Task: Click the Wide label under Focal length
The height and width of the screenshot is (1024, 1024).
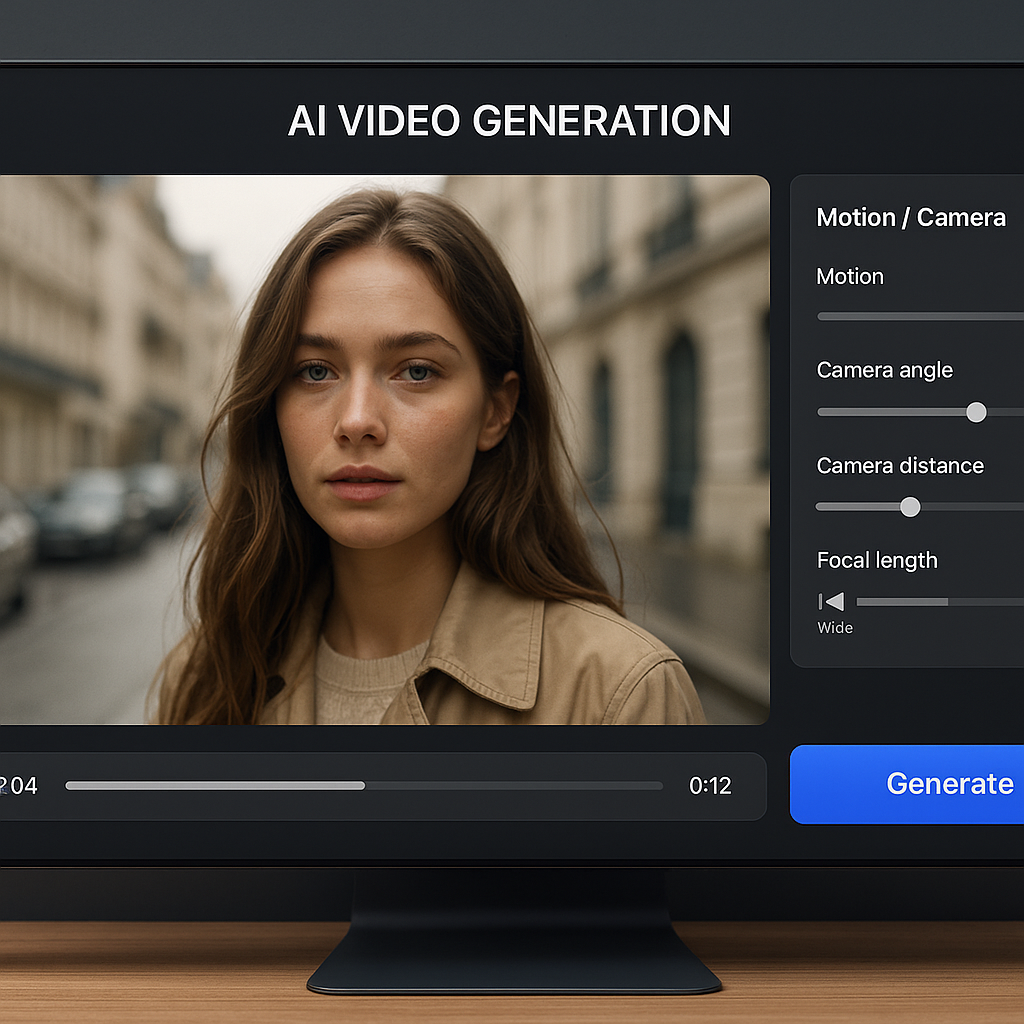Action: point(834,628)
